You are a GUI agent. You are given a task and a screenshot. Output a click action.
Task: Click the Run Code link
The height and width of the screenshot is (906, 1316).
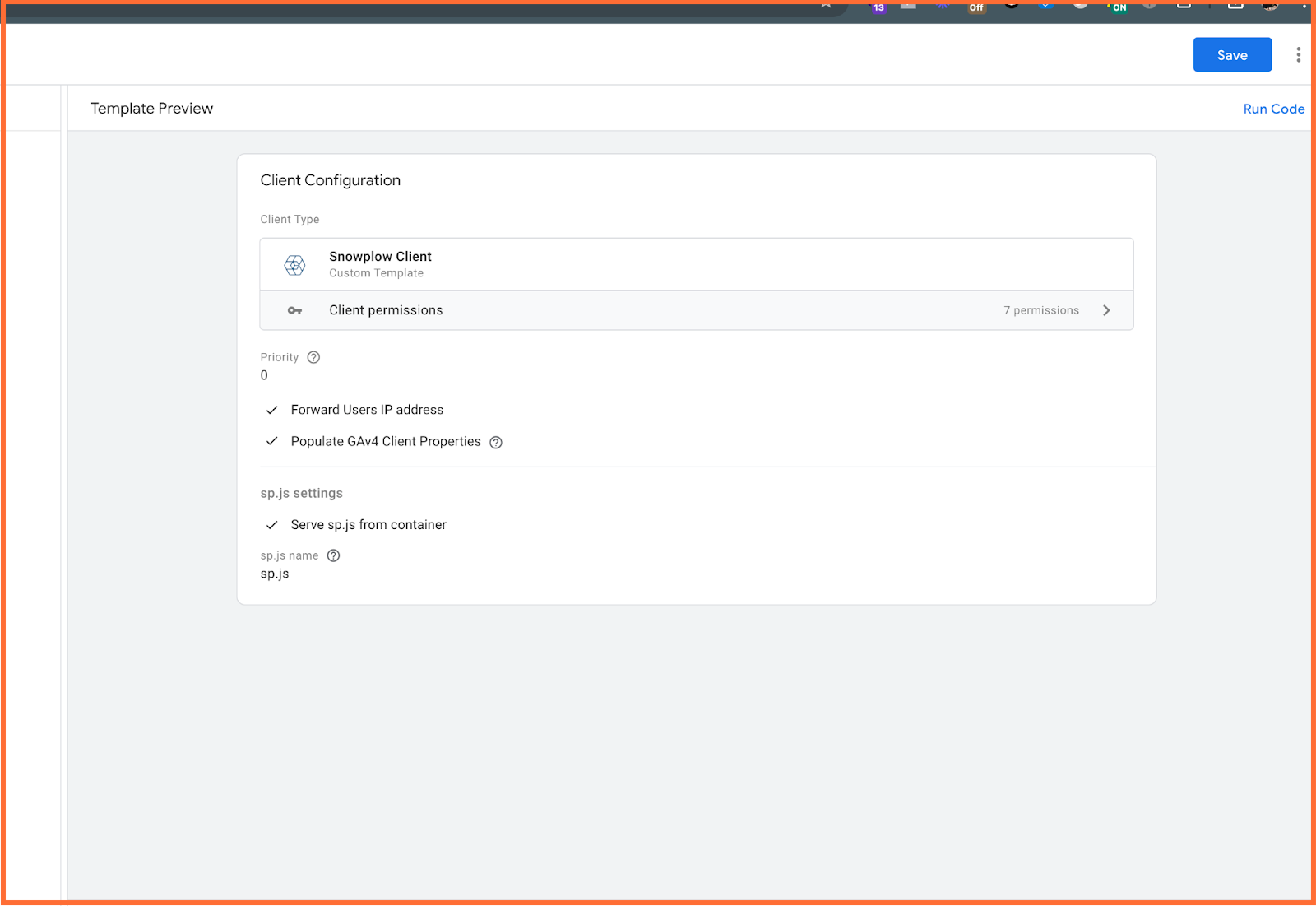1273,108
